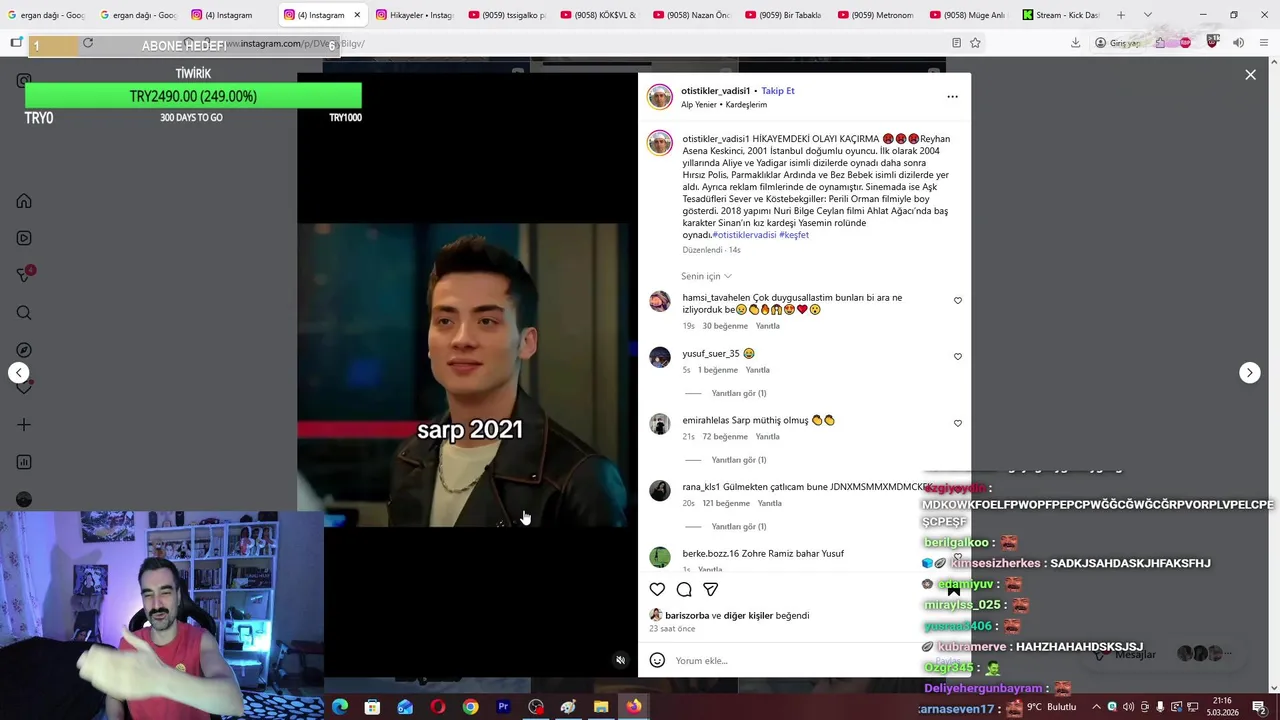Open Dashboard chart icon in sidebar
Viewport: 1280px width, 720px height.
point(24,462)
